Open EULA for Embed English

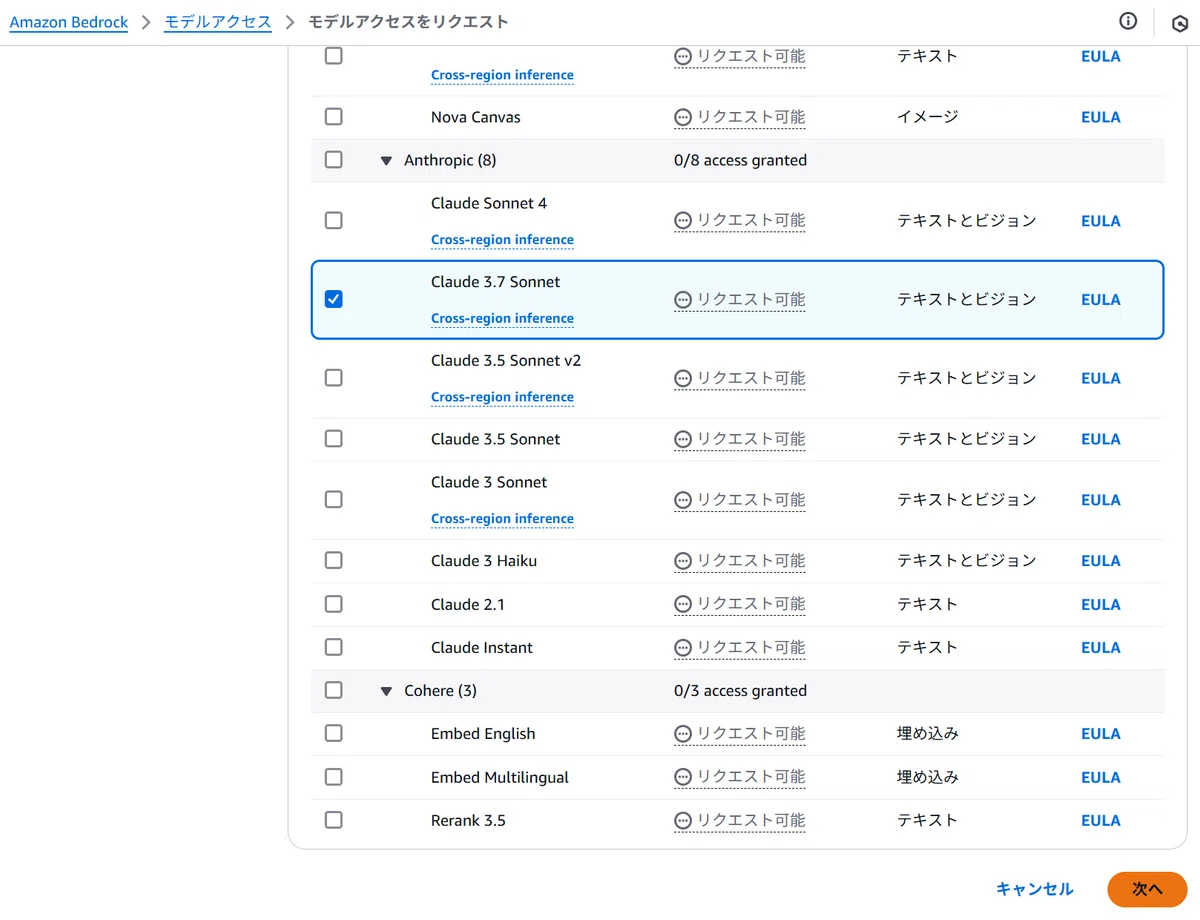point(1101,734)
